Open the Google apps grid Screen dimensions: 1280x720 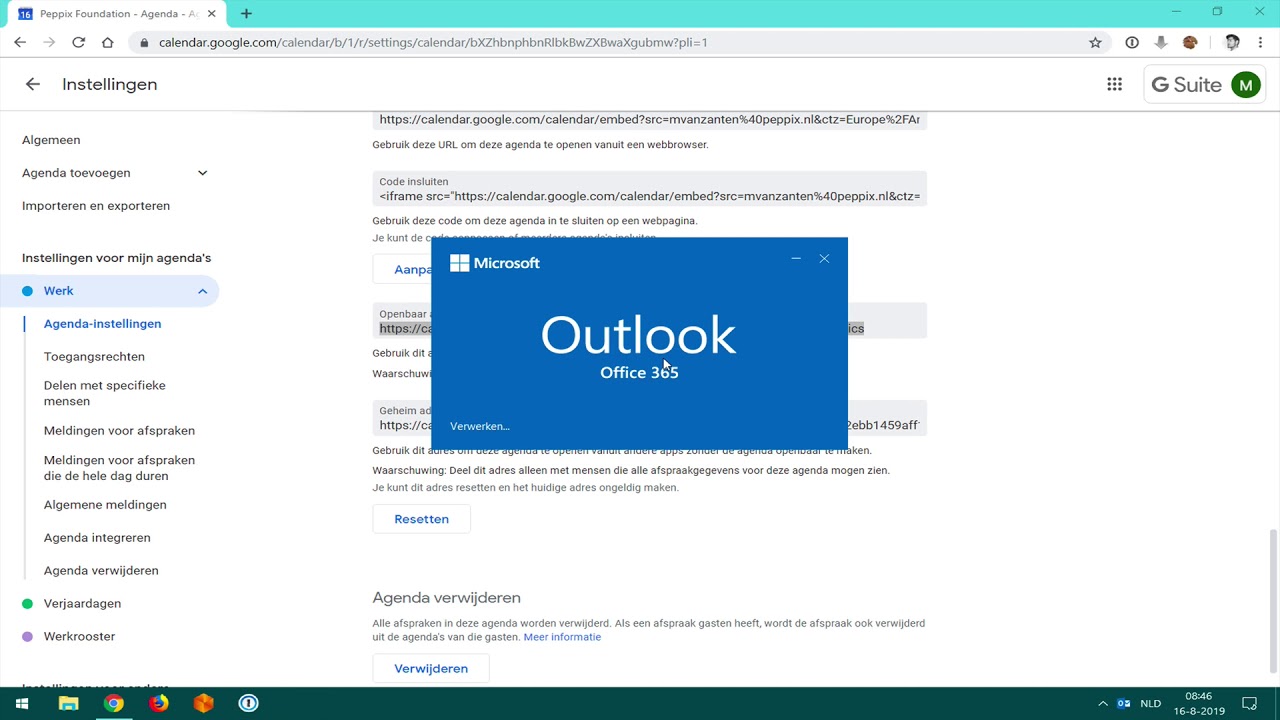click(x=1114, y=85)
